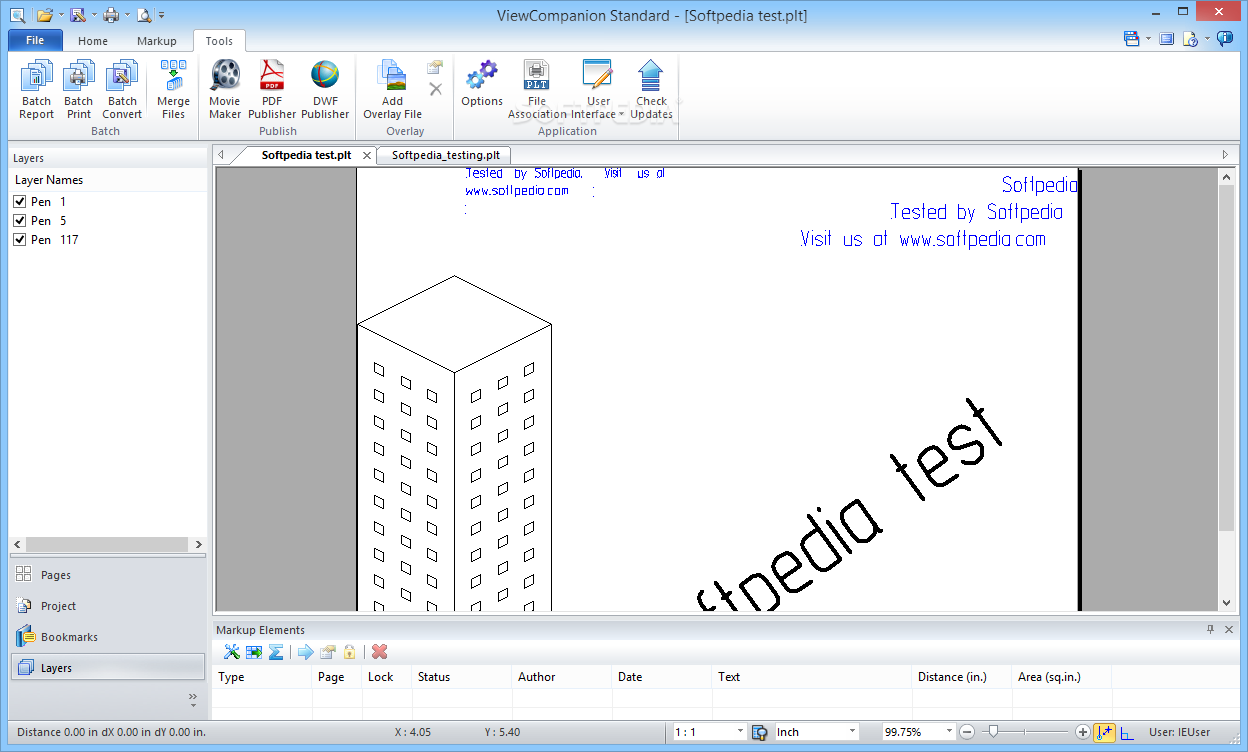Check for Updates
Image resolution: width=1248 pixels, height=752 pixels.
[x=651, y=90]
